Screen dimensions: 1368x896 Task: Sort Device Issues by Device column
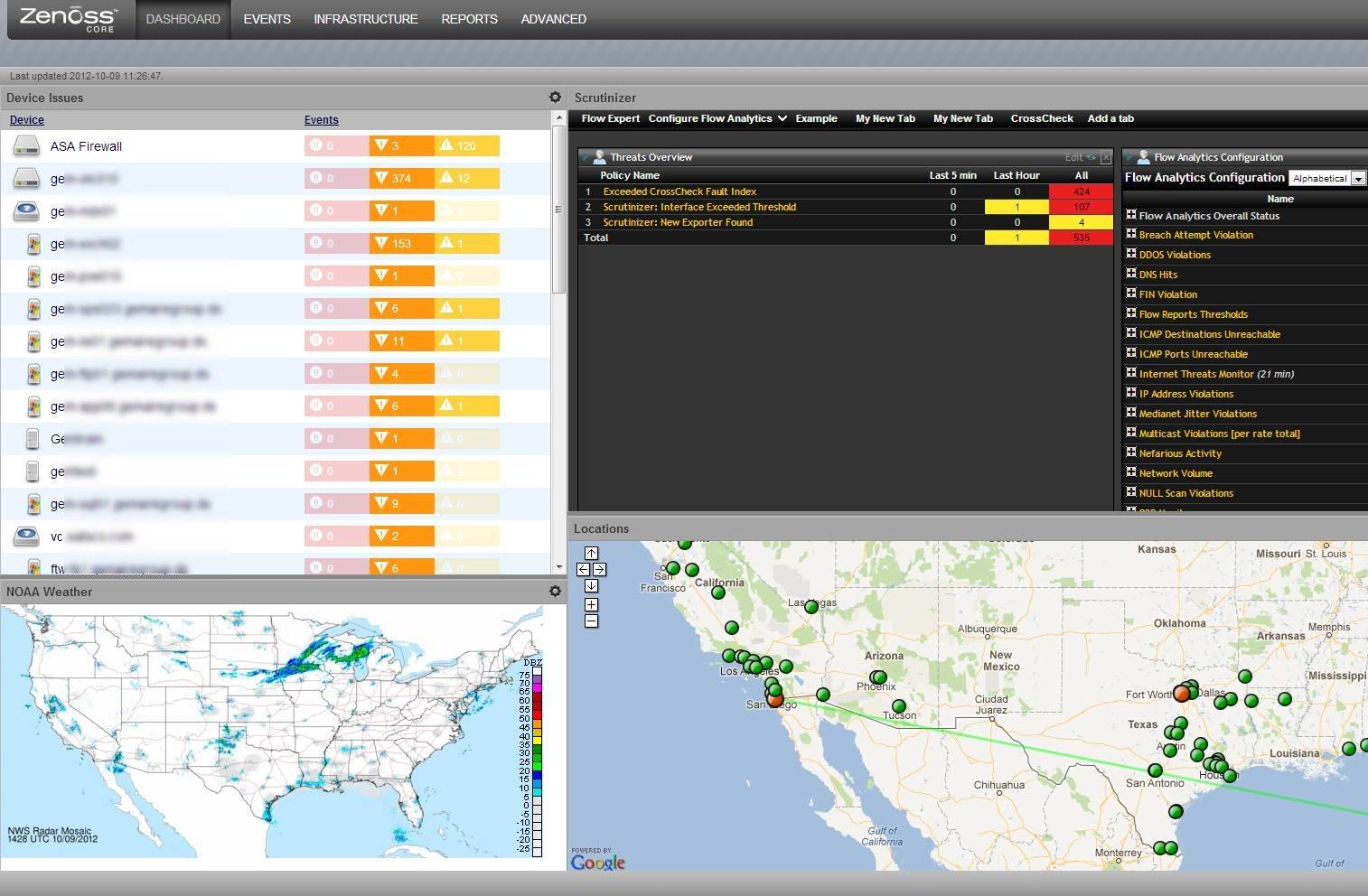click(27, 119)
